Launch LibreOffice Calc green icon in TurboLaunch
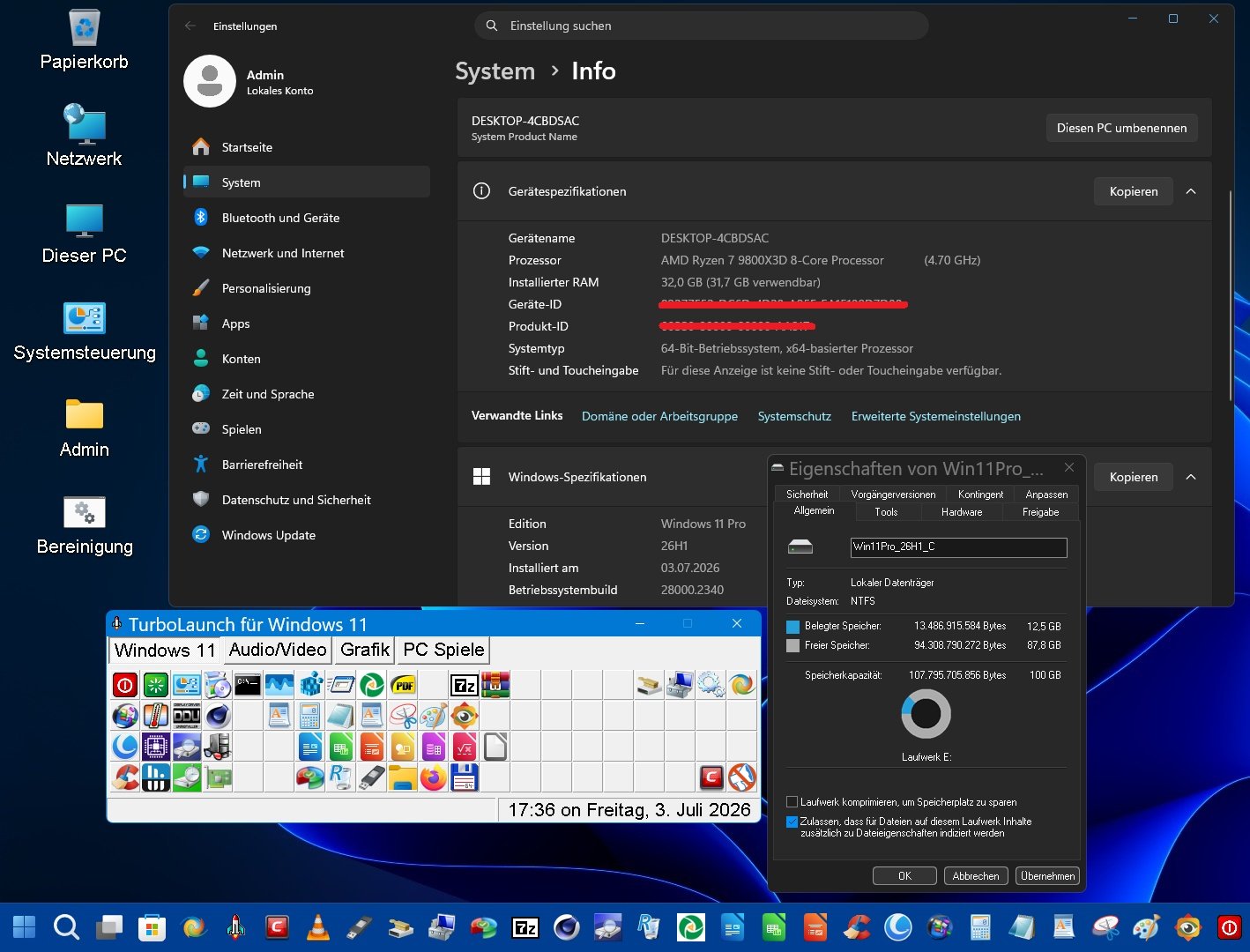 click(341, 747)
